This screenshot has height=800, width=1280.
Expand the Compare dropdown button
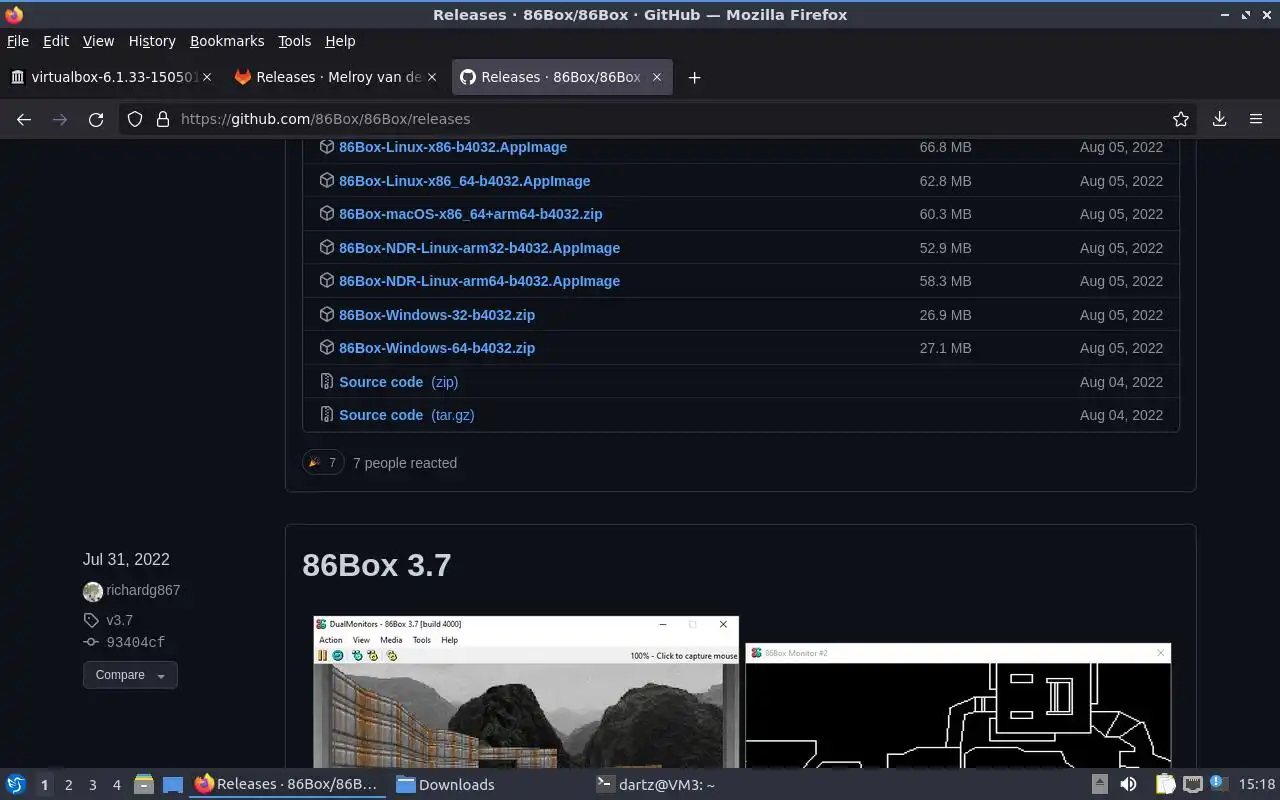coord(130,675)
